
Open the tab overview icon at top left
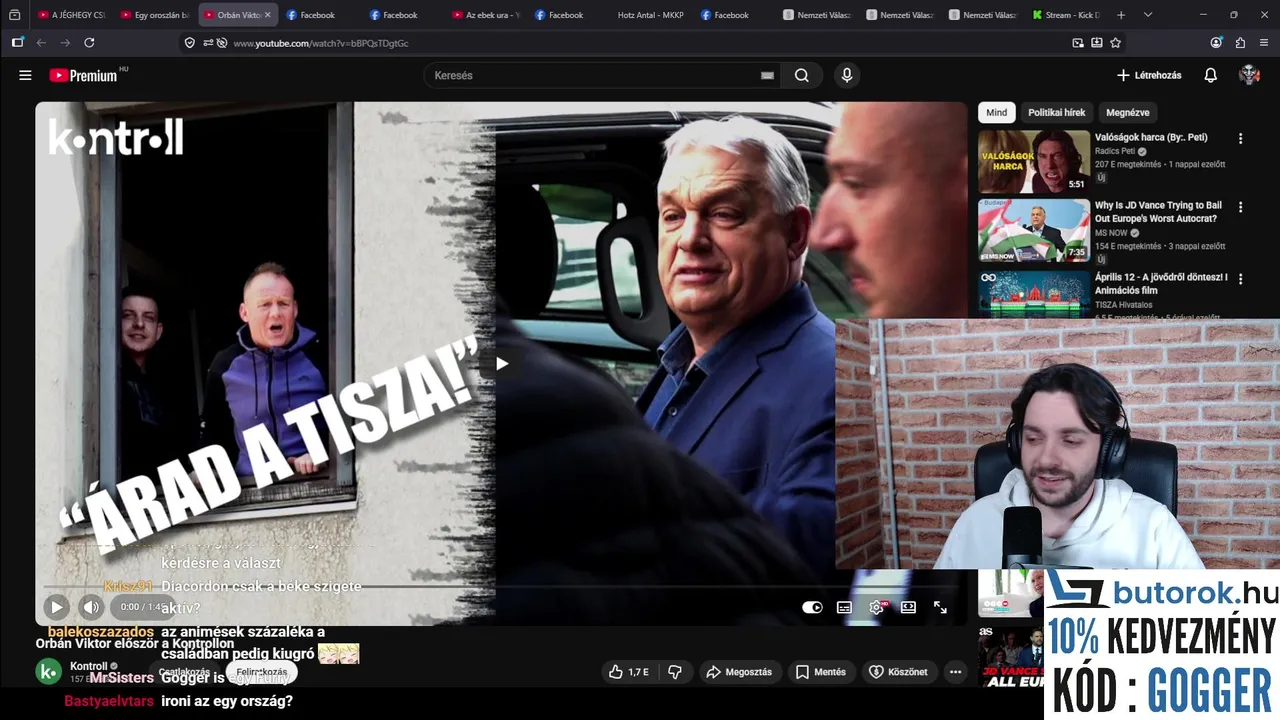14,15
